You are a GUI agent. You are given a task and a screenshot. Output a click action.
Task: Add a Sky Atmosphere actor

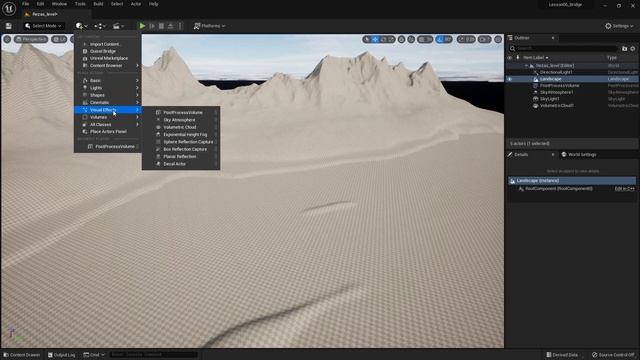[181, 120]
